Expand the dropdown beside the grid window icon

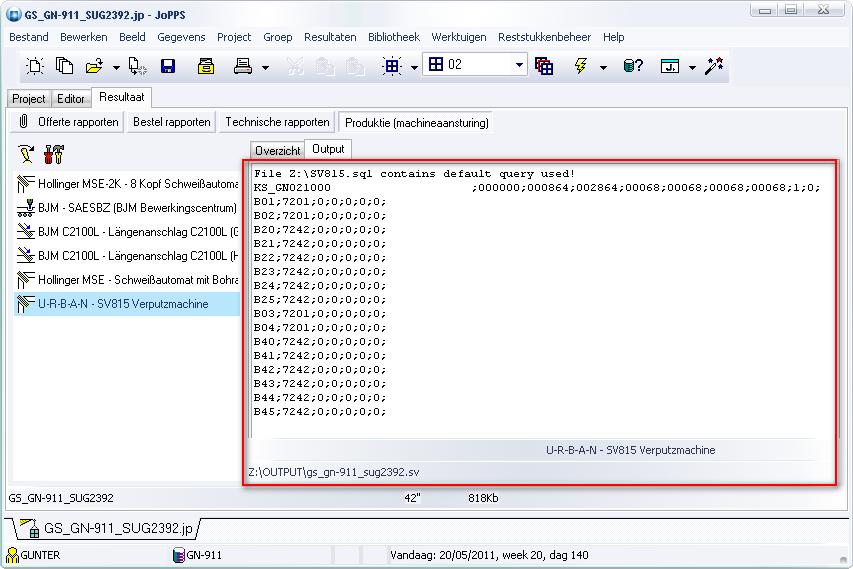pyautogui.click(x=414, y=67)
